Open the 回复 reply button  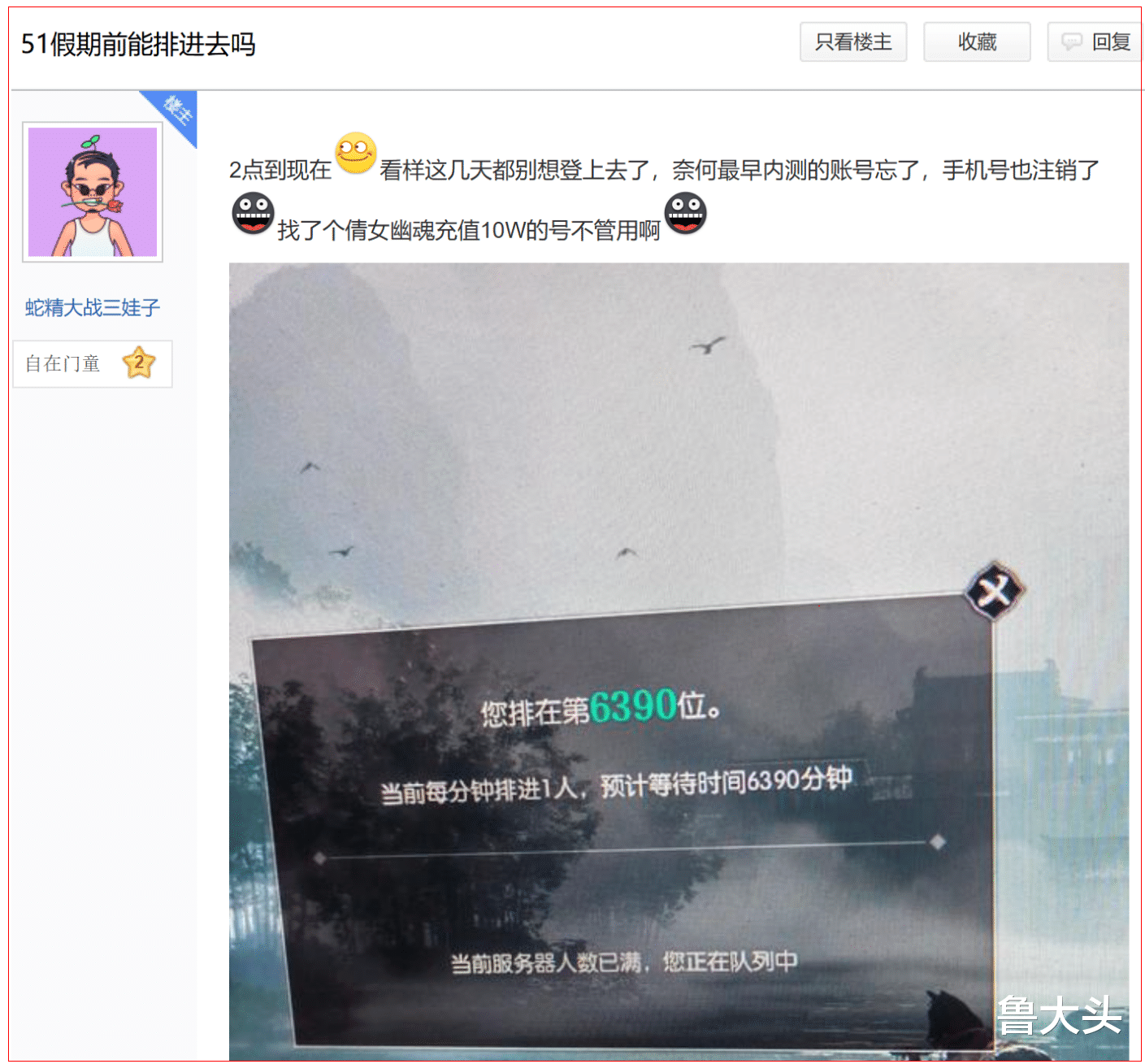coord(1095,42)
